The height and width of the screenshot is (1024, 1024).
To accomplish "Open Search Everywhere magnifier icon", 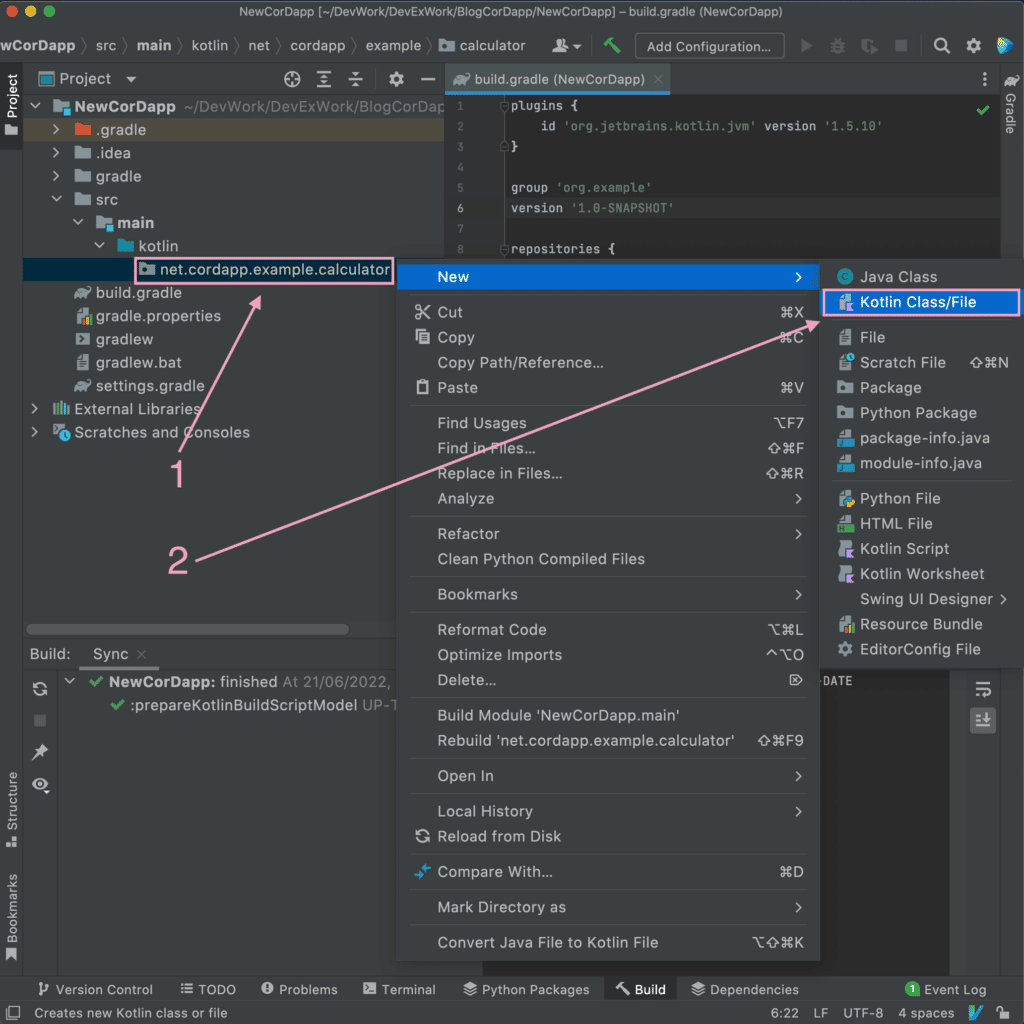I will [x=941, y=46].
